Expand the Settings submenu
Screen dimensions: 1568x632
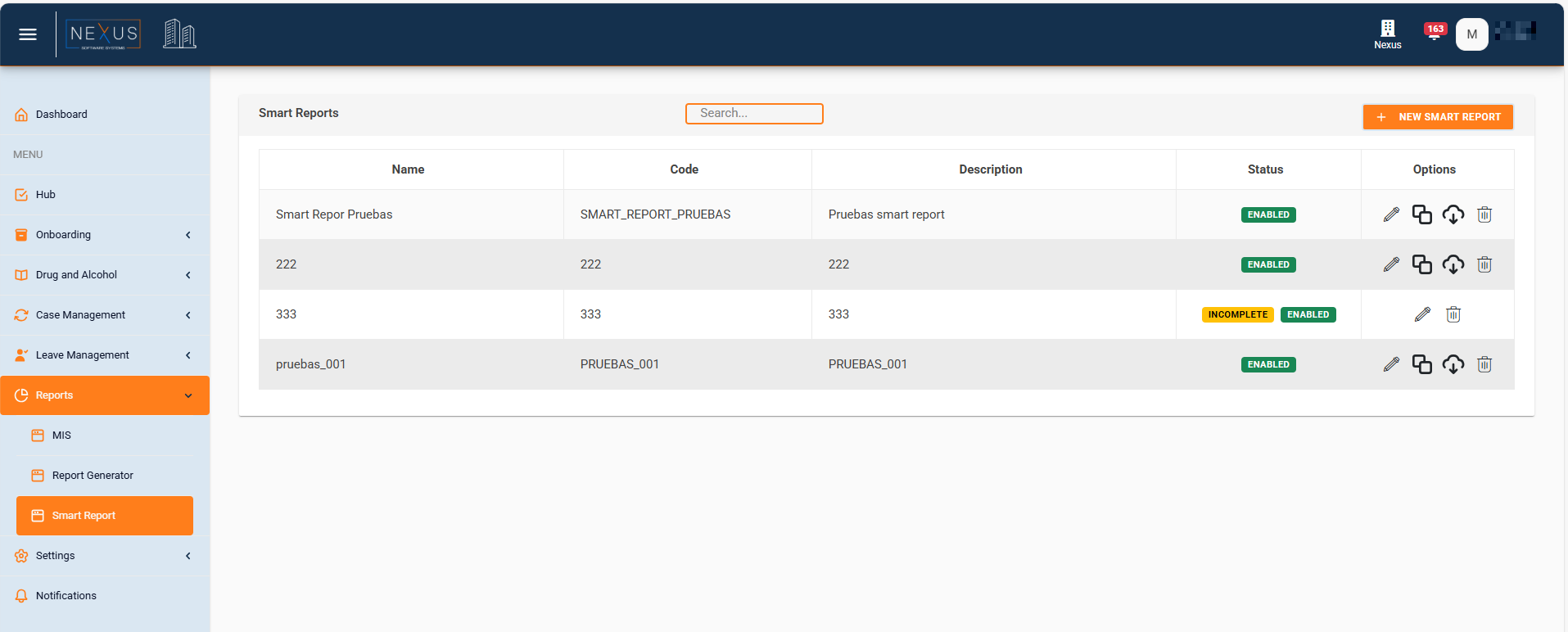coord(105,556)
